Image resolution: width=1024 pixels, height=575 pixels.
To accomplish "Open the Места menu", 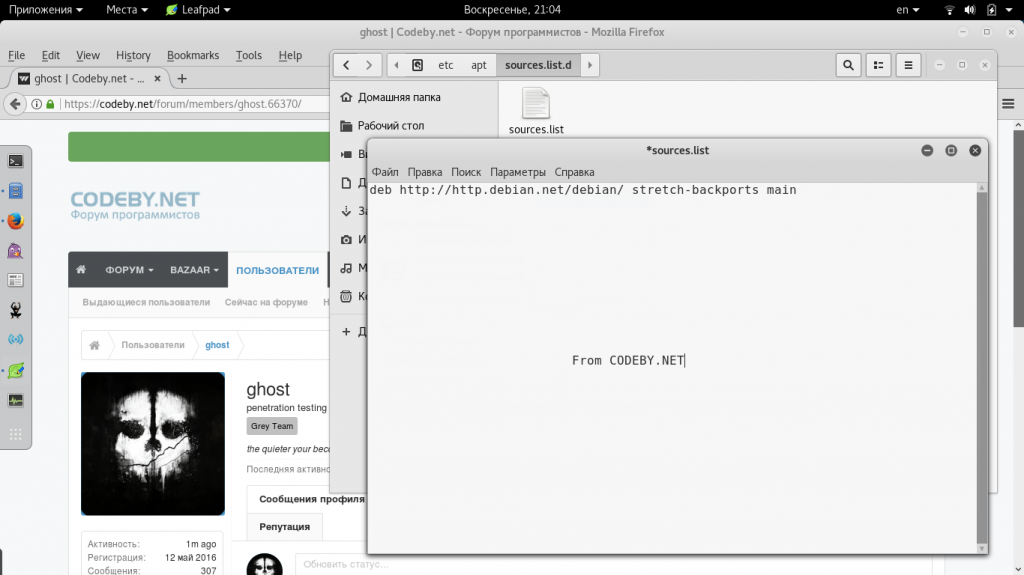I will (x=127, y=10).
